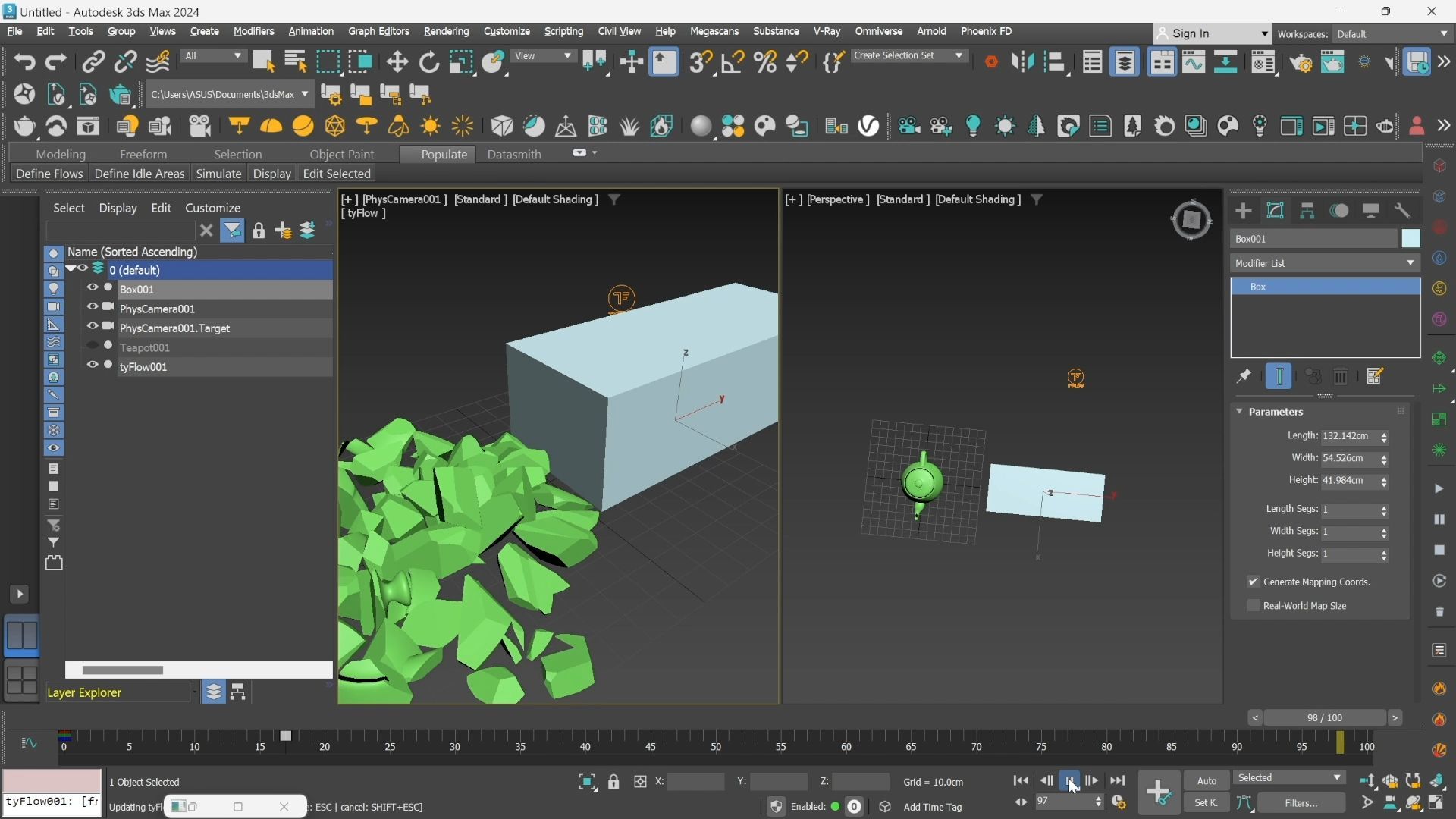1456x819 pixels.
Task: Uncheck Generate Mapping Coords
Action: (x=1254, y=582)
